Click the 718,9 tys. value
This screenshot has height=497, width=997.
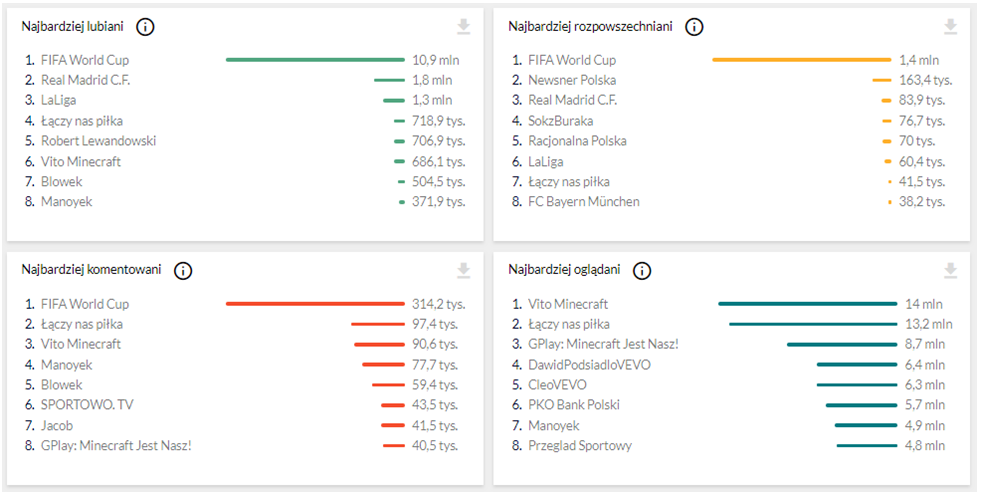pos(439,121)
